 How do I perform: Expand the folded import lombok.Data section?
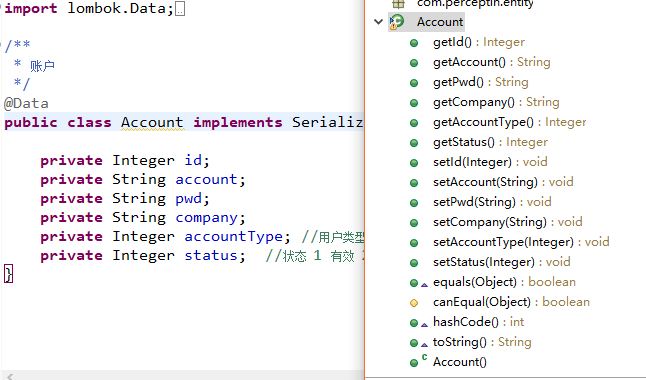click(180, 9)
